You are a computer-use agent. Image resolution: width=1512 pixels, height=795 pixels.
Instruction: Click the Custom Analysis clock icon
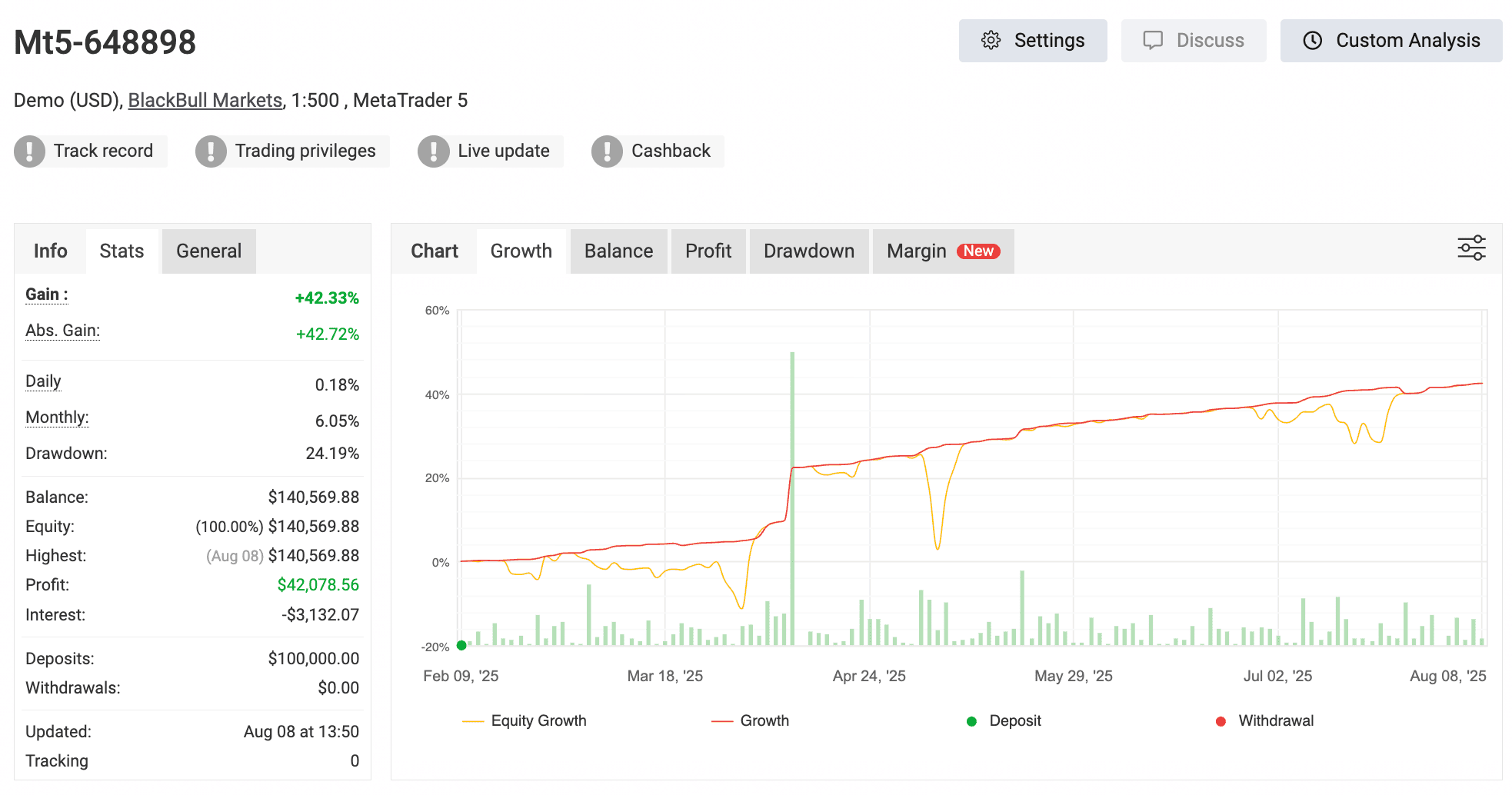(x=1313, y=41)
